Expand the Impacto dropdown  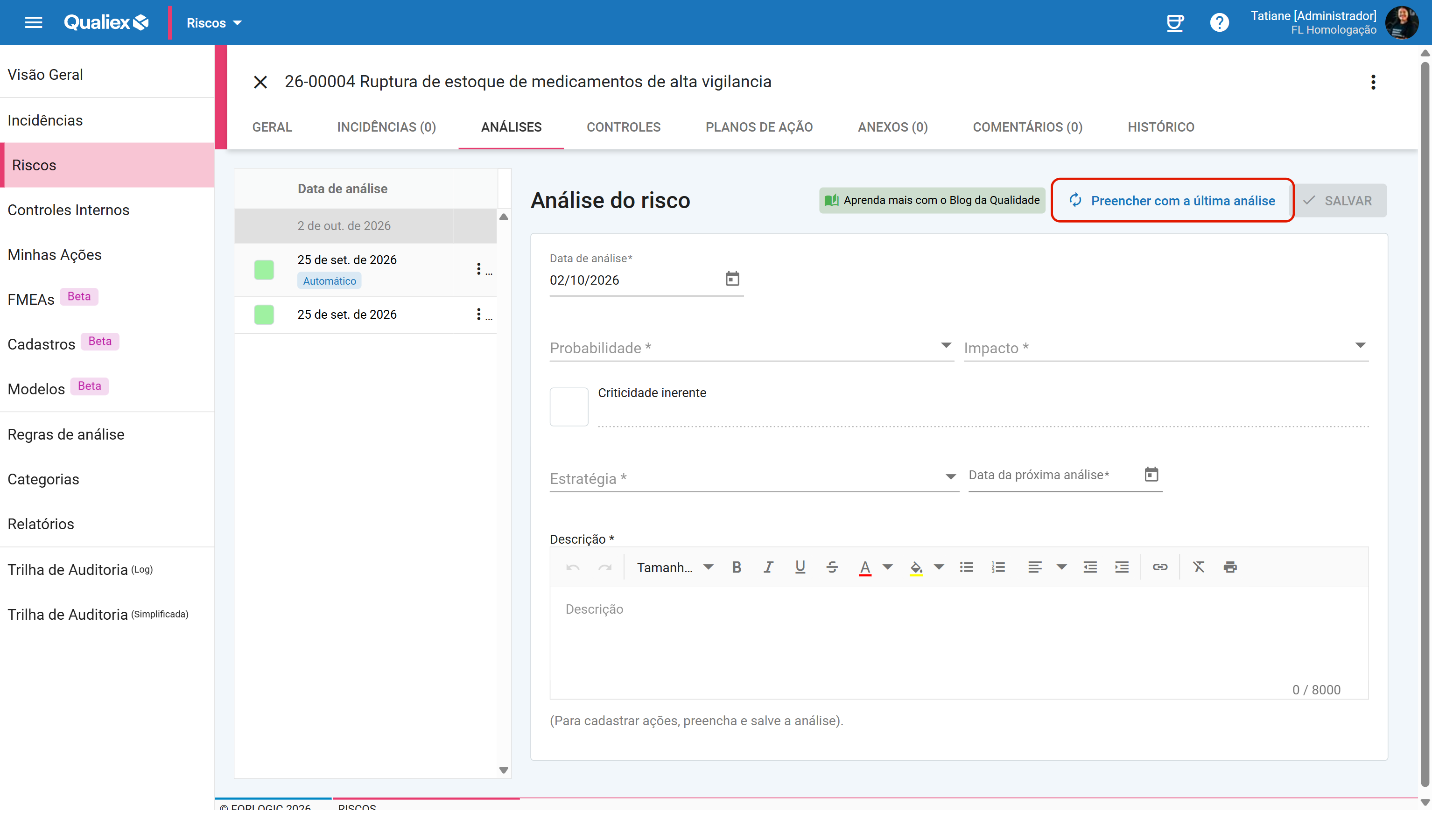coord(1165,347)
